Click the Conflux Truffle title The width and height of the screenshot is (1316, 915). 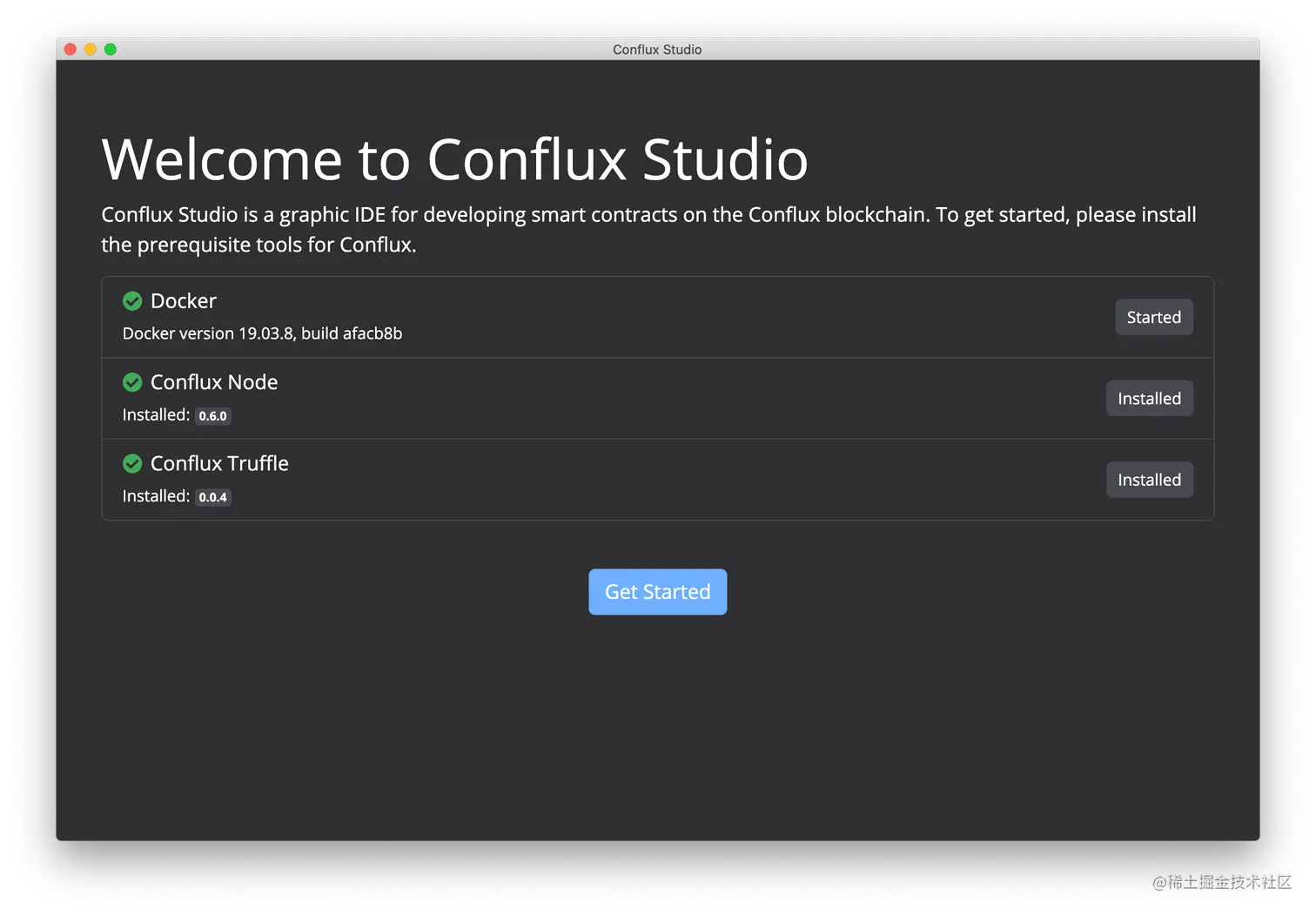[219, 463]
